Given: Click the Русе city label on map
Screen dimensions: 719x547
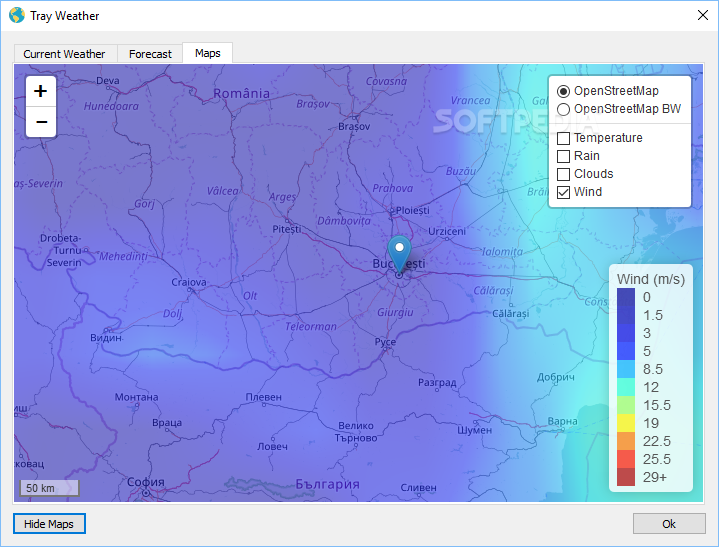Looking at the screenshot, I should [x=385, y=342].
